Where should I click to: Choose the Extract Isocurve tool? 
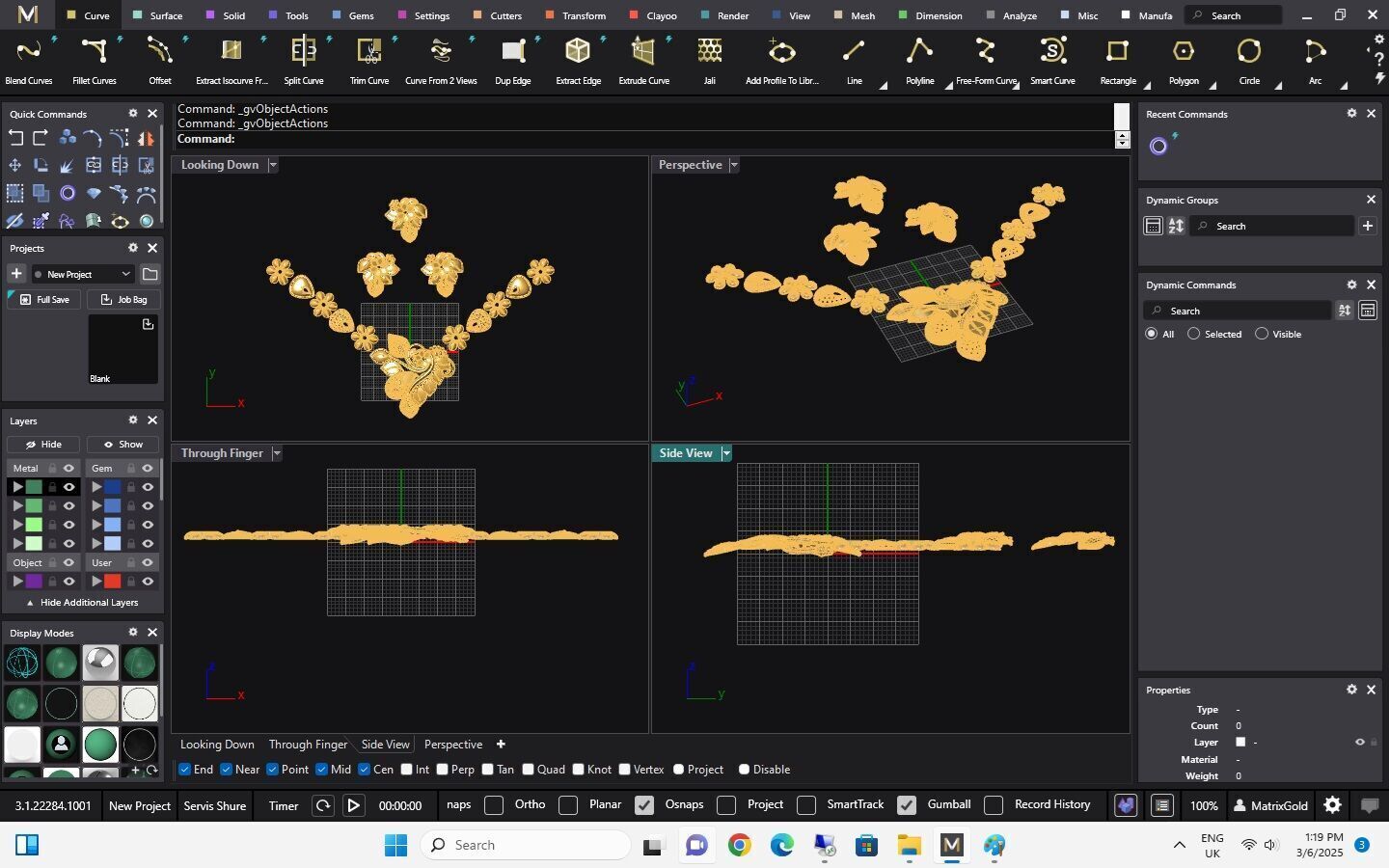pyautogui.click(x=231, y=60)
